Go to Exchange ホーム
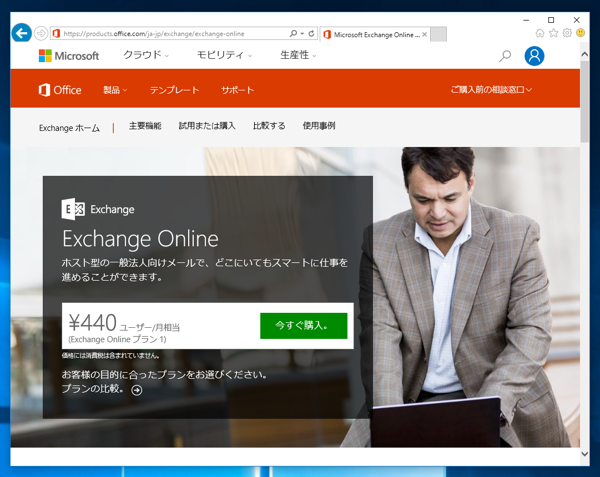Image resolution: width=600 pixels, height=477 pixels. (x=69, y=128)
